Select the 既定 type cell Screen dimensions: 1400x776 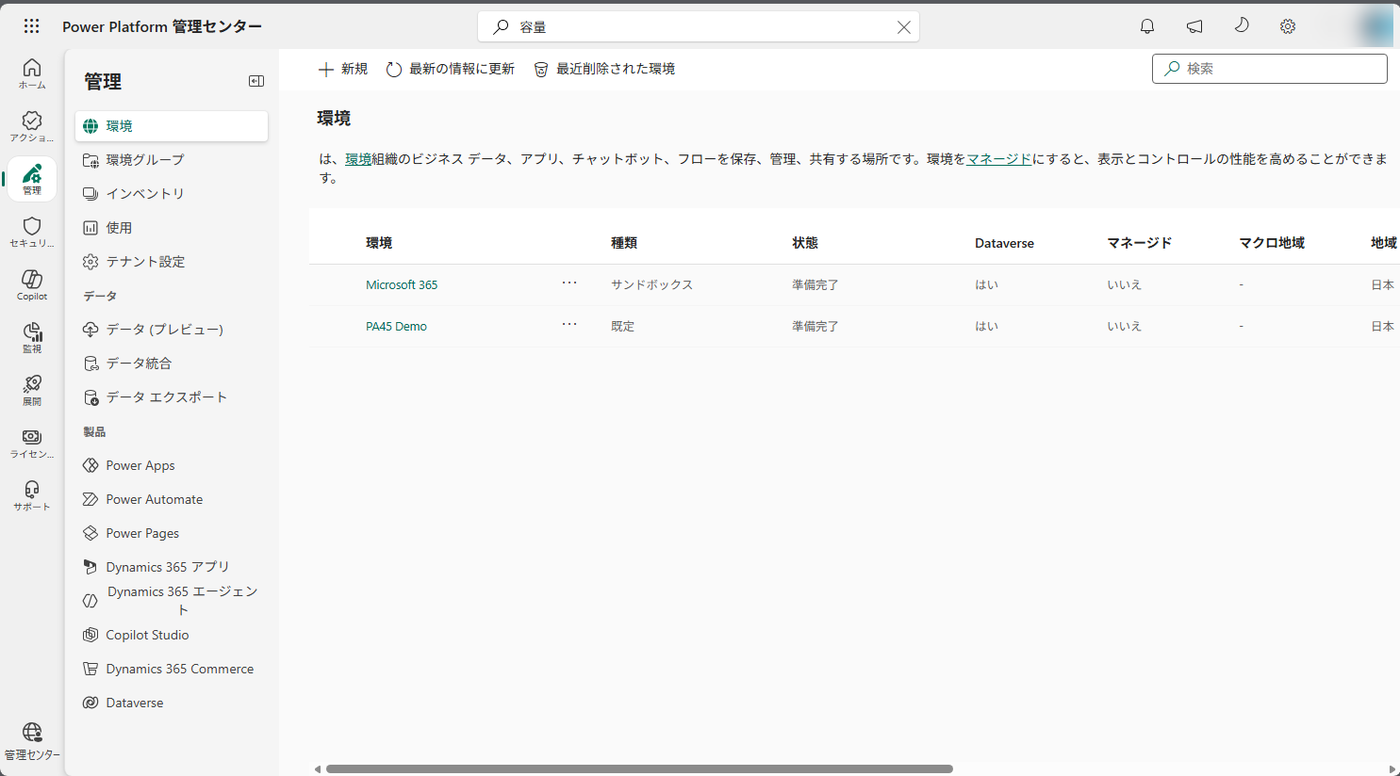pyautogui.click(x=623, y=326)
